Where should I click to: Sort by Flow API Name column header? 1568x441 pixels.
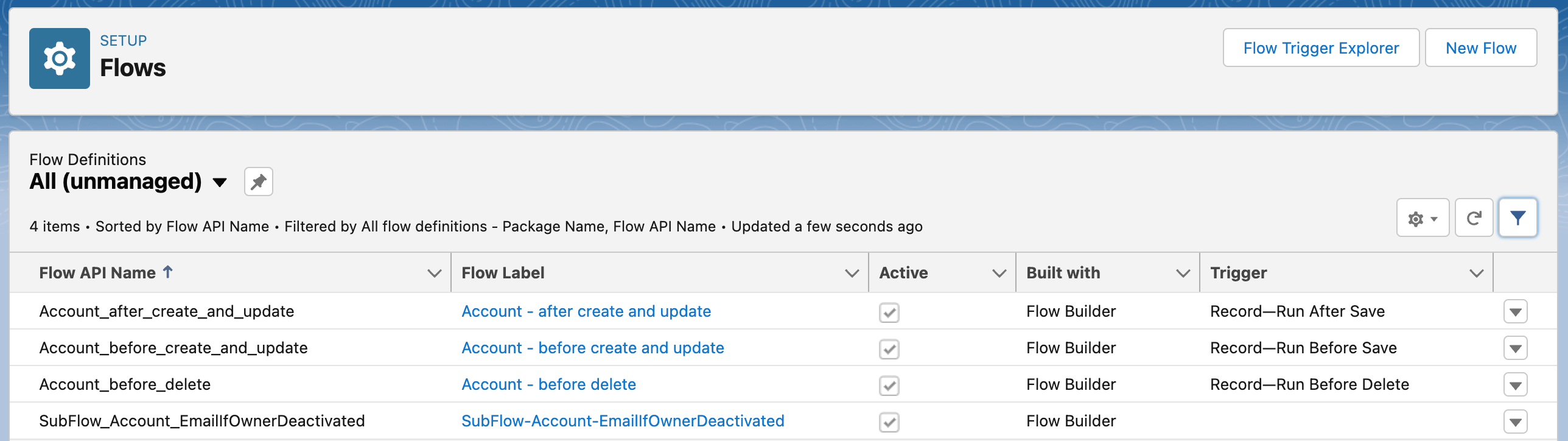97,273
